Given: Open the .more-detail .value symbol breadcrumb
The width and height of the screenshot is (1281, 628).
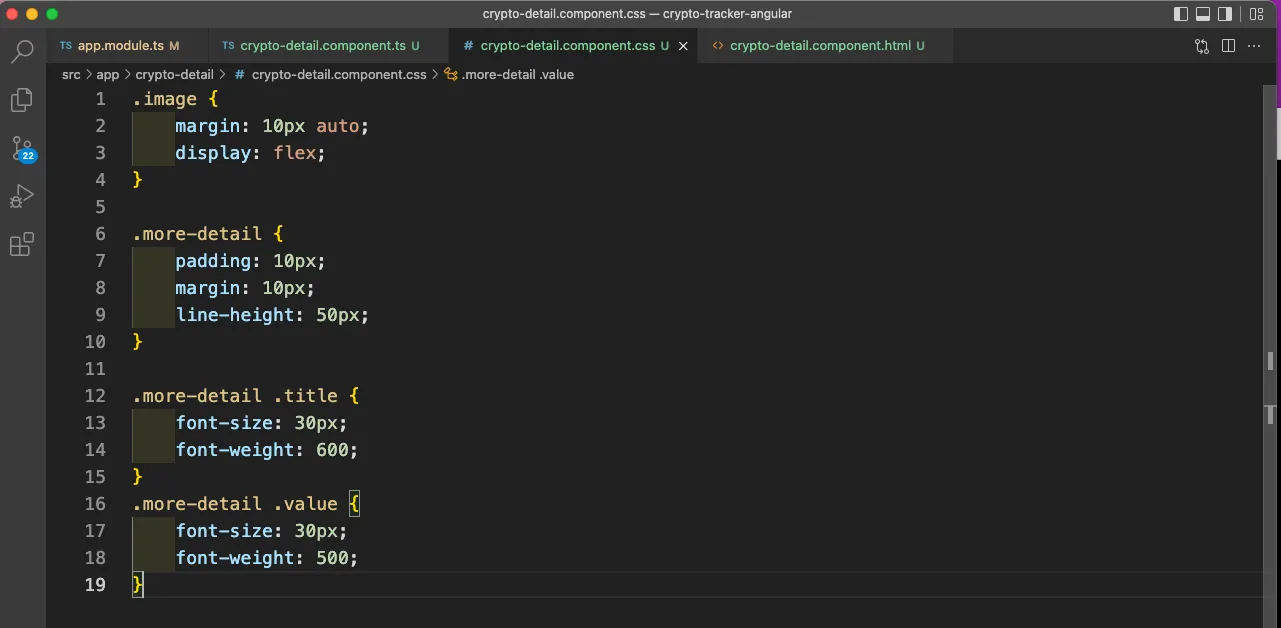Looking at the screenshot, I should pyautogui.click(x=509, y=75).
